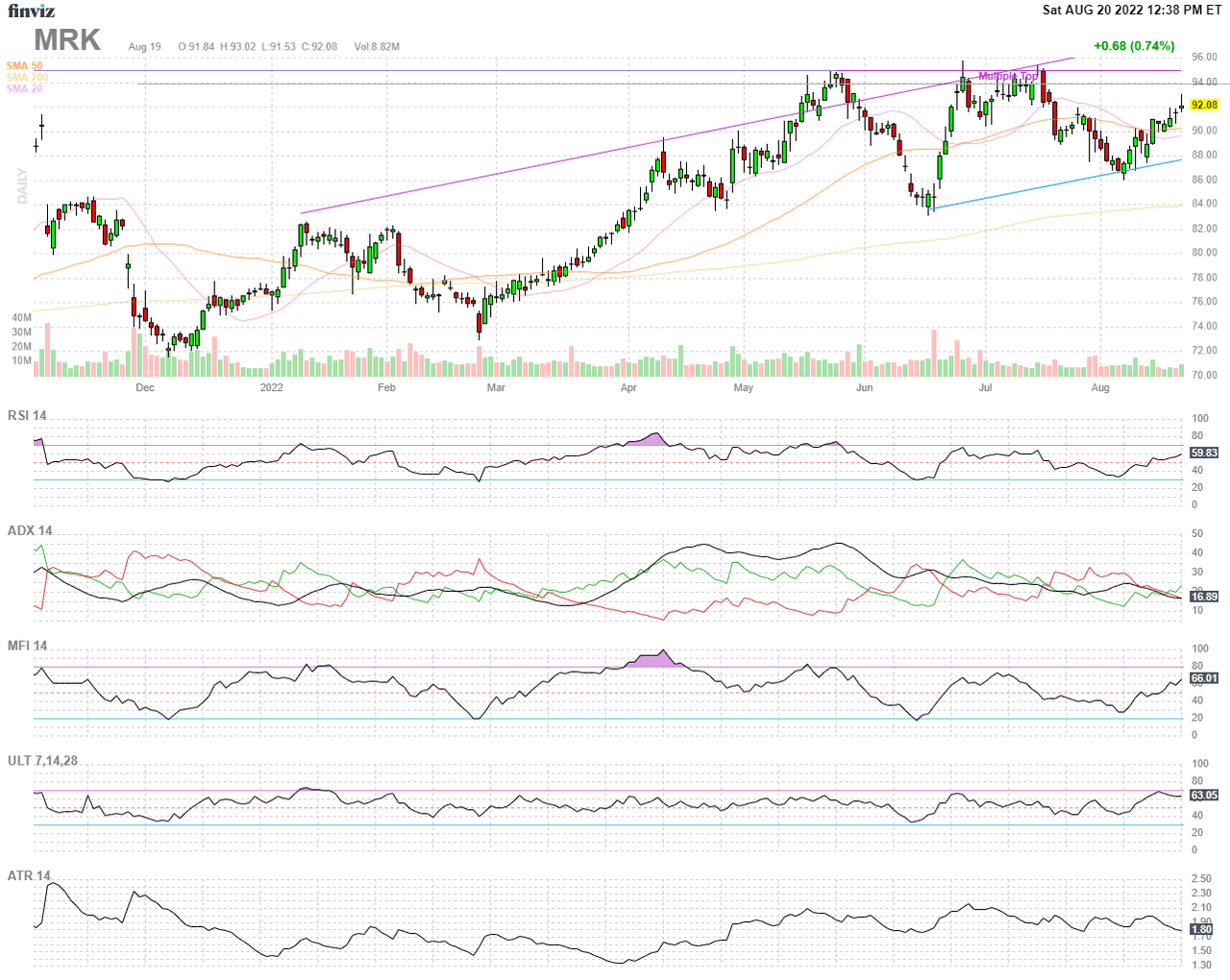Click the 'C:92.08' close price value

pyautogui.click(x=319, y=46)
